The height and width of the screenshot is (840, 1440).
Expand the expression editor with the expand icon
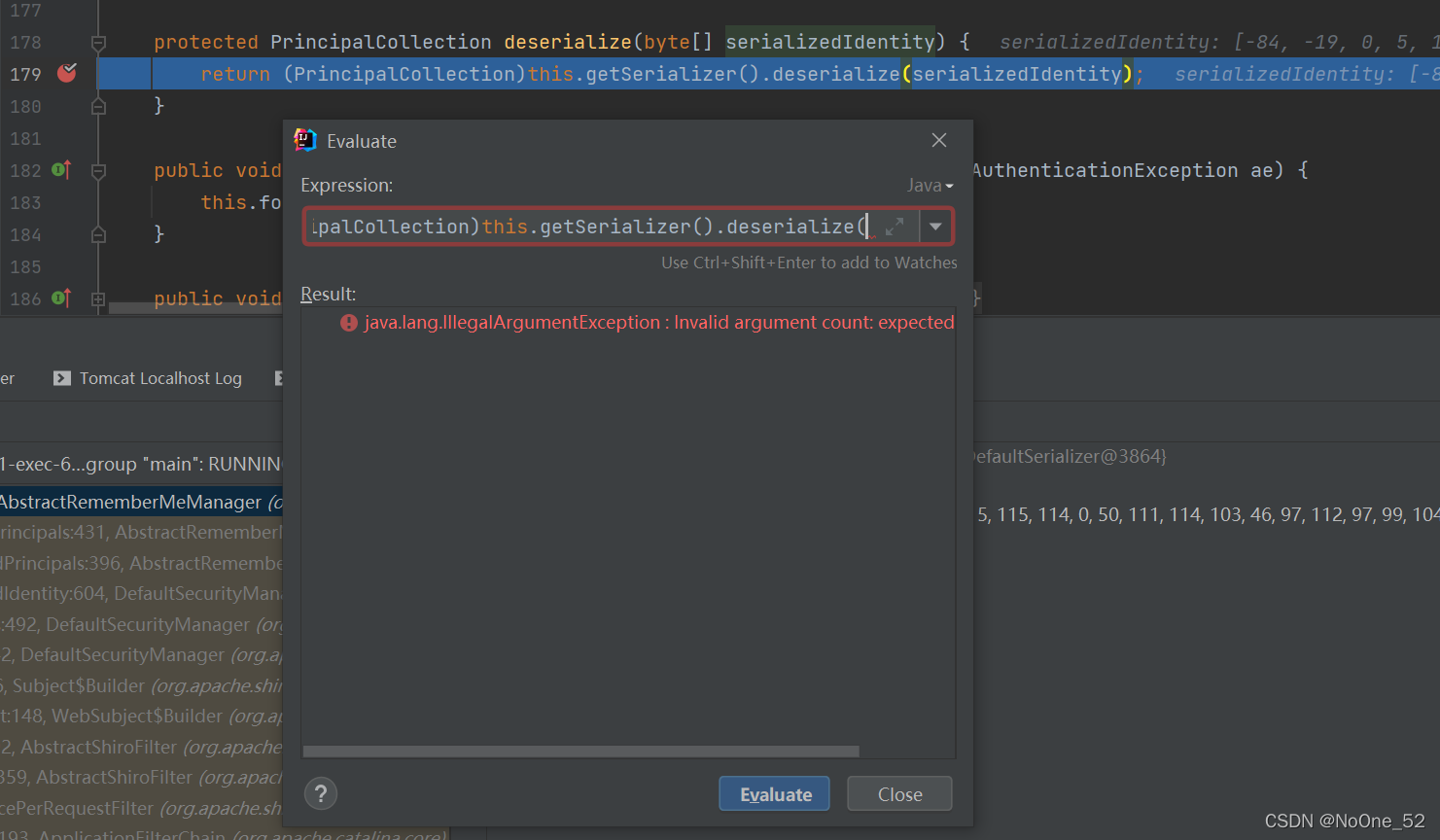click(x=895, y=227)
